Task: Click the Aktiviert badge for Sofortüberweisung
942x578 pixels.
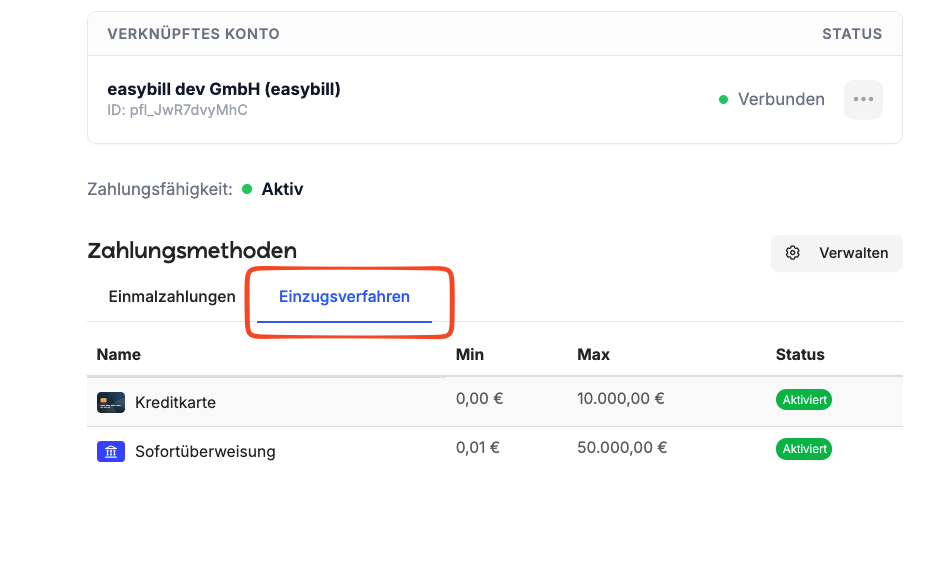Action: (x=804, y=449)
